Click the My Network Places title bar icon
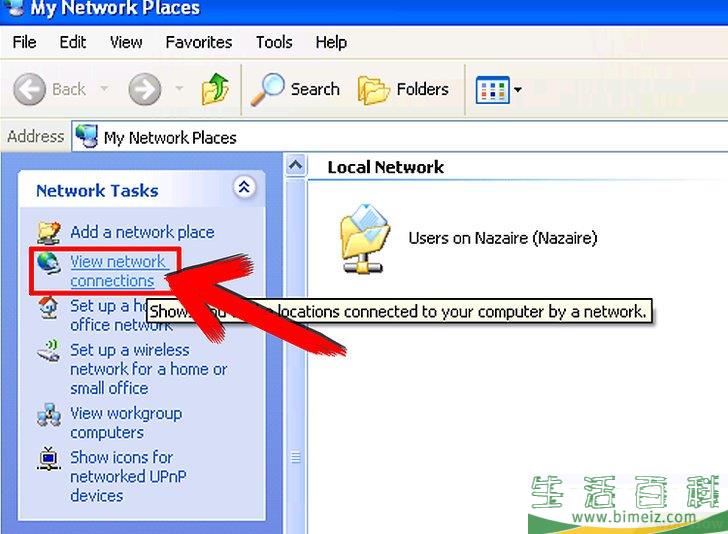Image resolution: width=728 pixels, height=534 pixels. click(x=13, y=7)
